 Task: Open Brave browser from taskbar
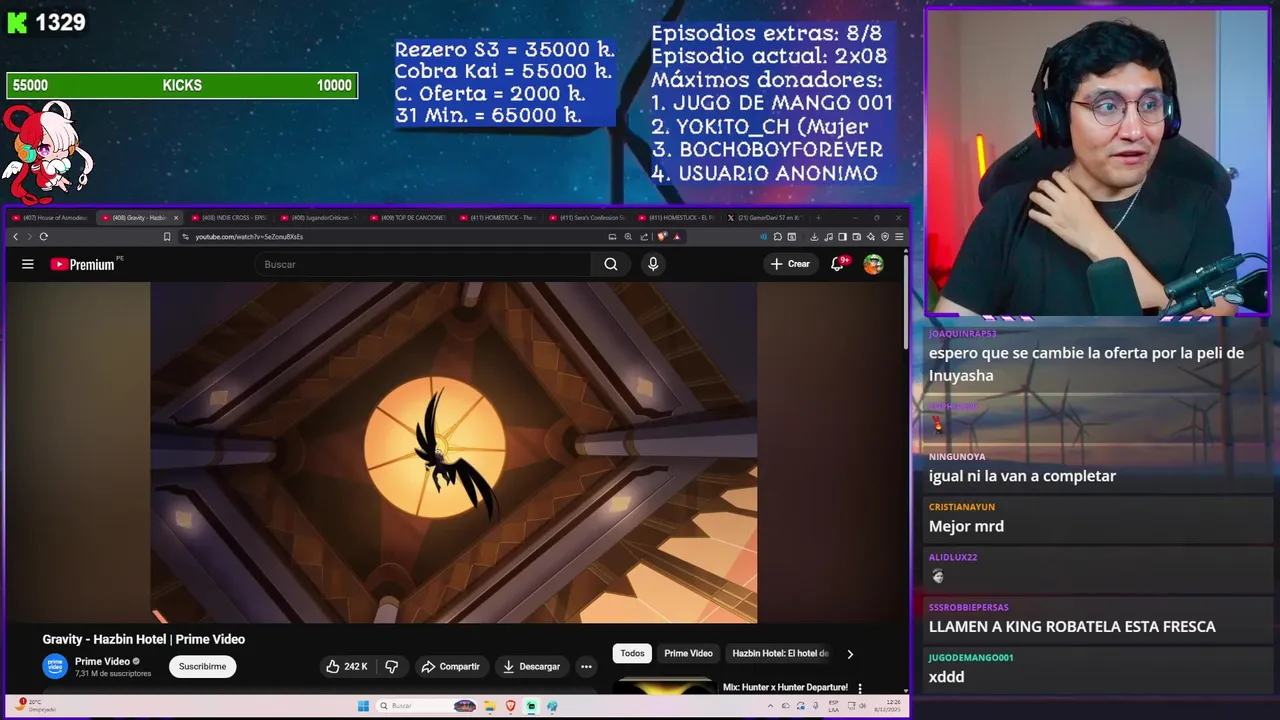pos(510,706)
